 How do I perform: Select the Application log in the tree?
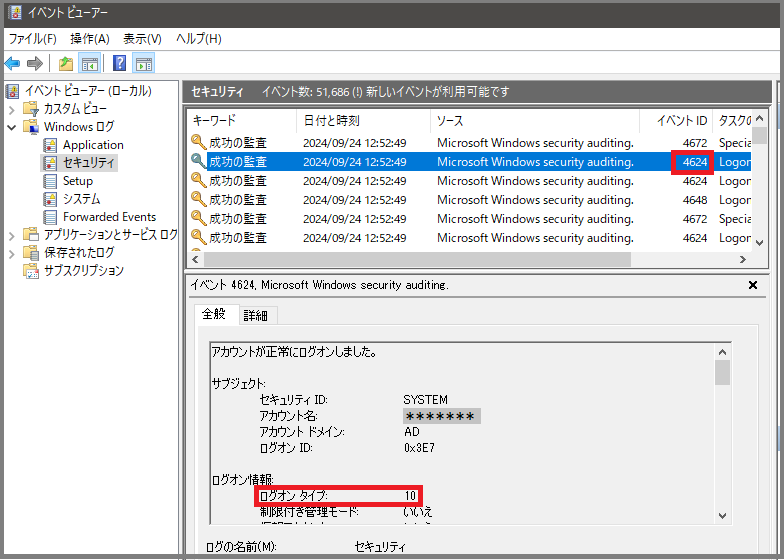click(x=93, y=145)
